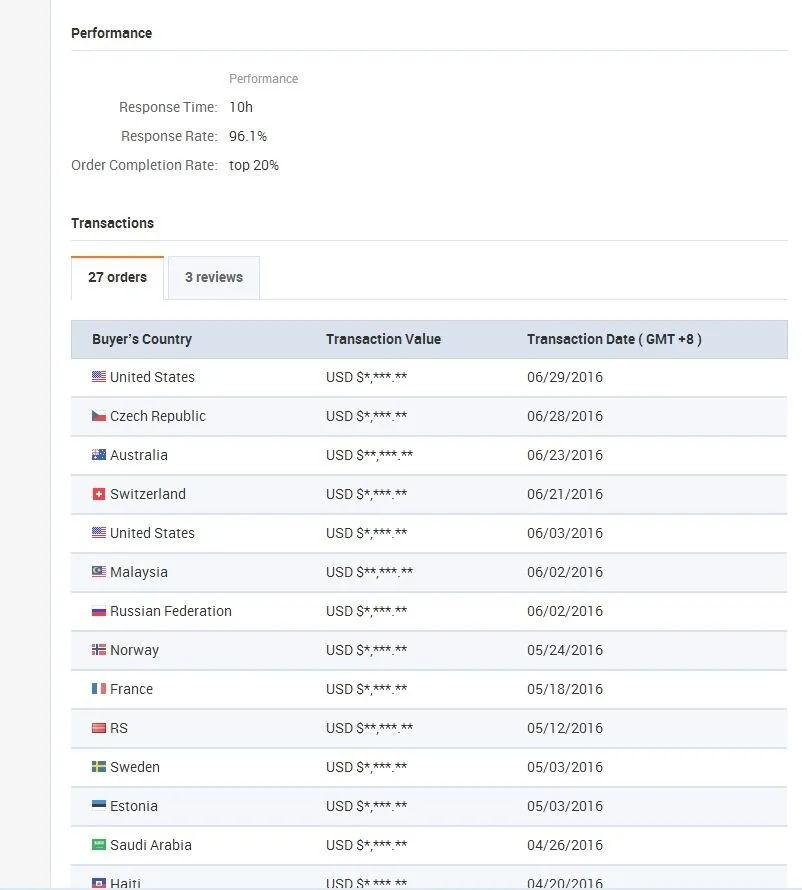The height and width of the screenshot is (890, 802).
Task: Click the Malaysia transaction value amount
Action: (x=369, y=572)
